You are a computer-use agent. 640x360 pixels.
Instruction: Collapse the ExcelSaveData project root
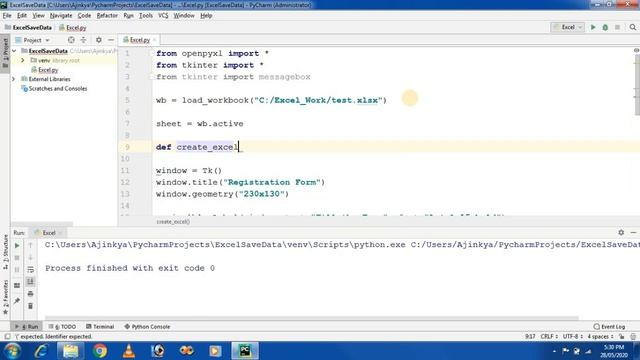pos(14,51)
